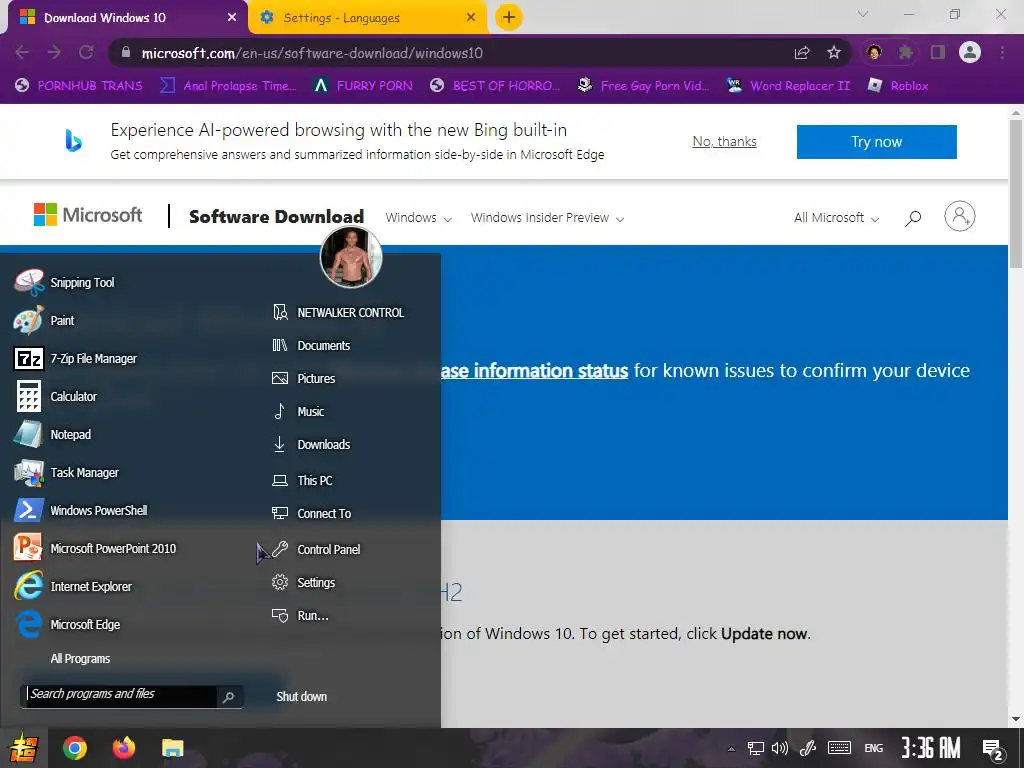Open File Explorer from the taskbar

(173, 748)
